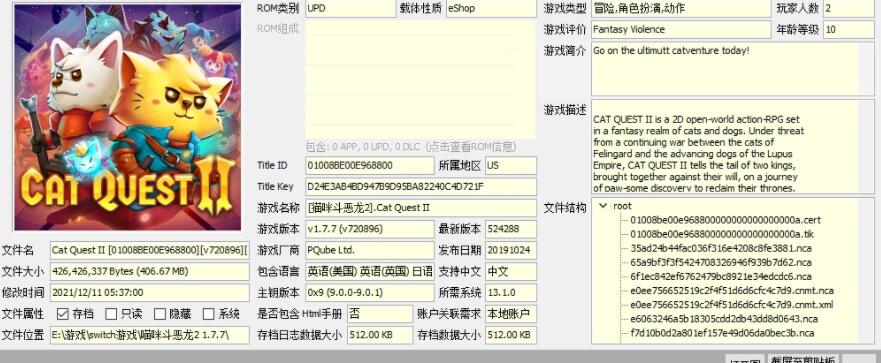Select the e0ee7566...cnmt.nca tree entry
The width and height of the screenshot is (881, 363).
coord(732,291)
